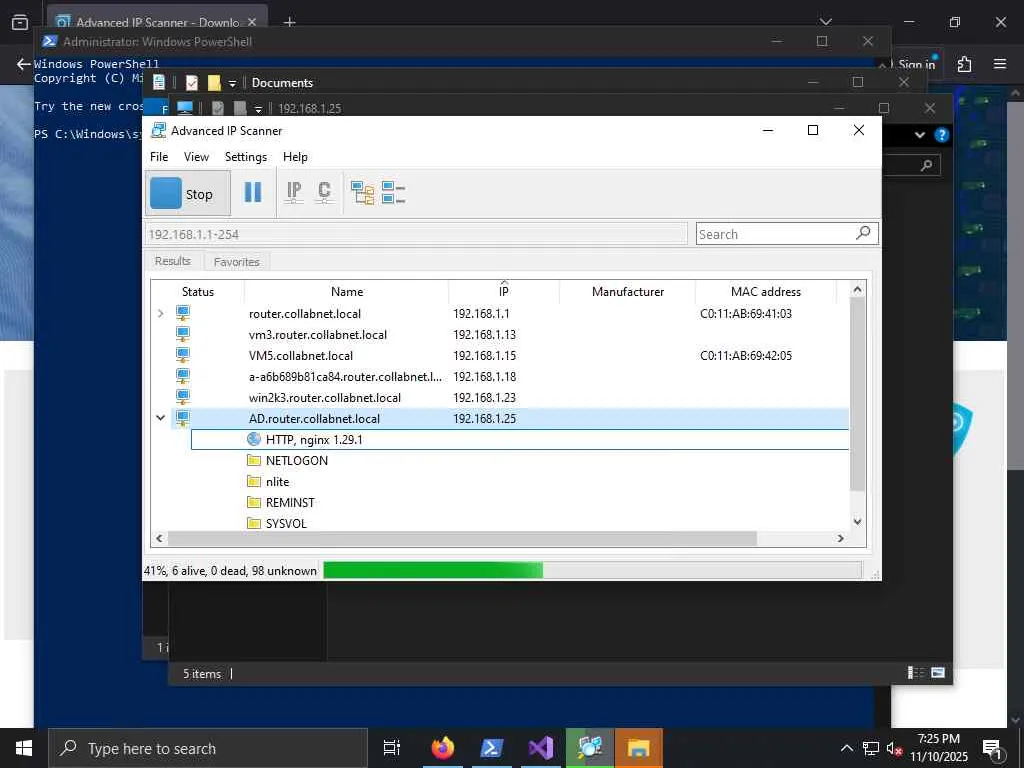The image size is (1024, 768).
Task: Stop the running IP scan
Action: (188, 193)
